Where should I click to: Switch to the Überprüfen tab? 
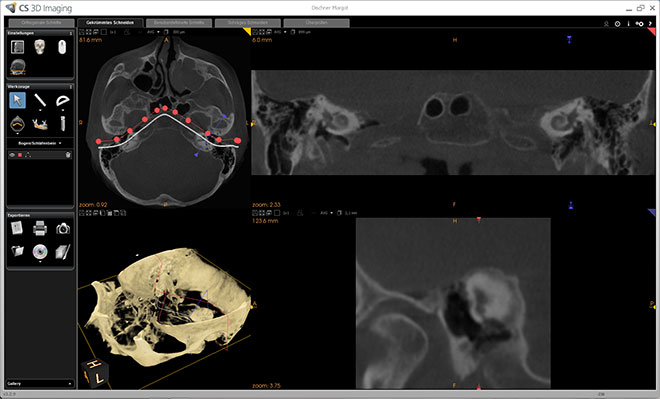tap(317, 23)
